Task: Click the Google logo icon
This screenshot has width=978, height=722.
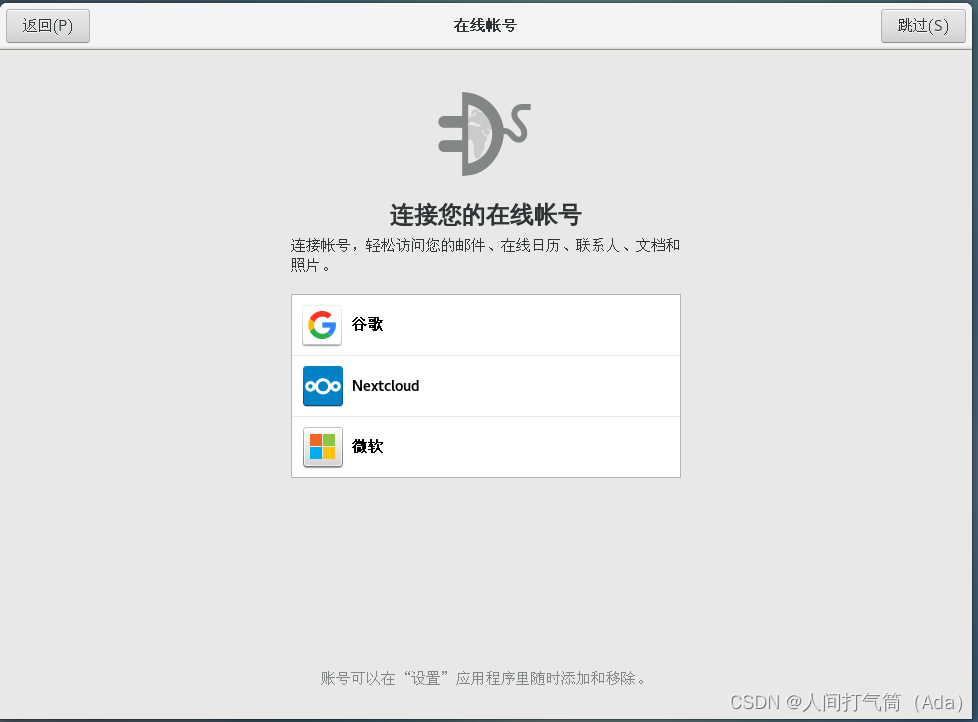Action: click(322, 325)
